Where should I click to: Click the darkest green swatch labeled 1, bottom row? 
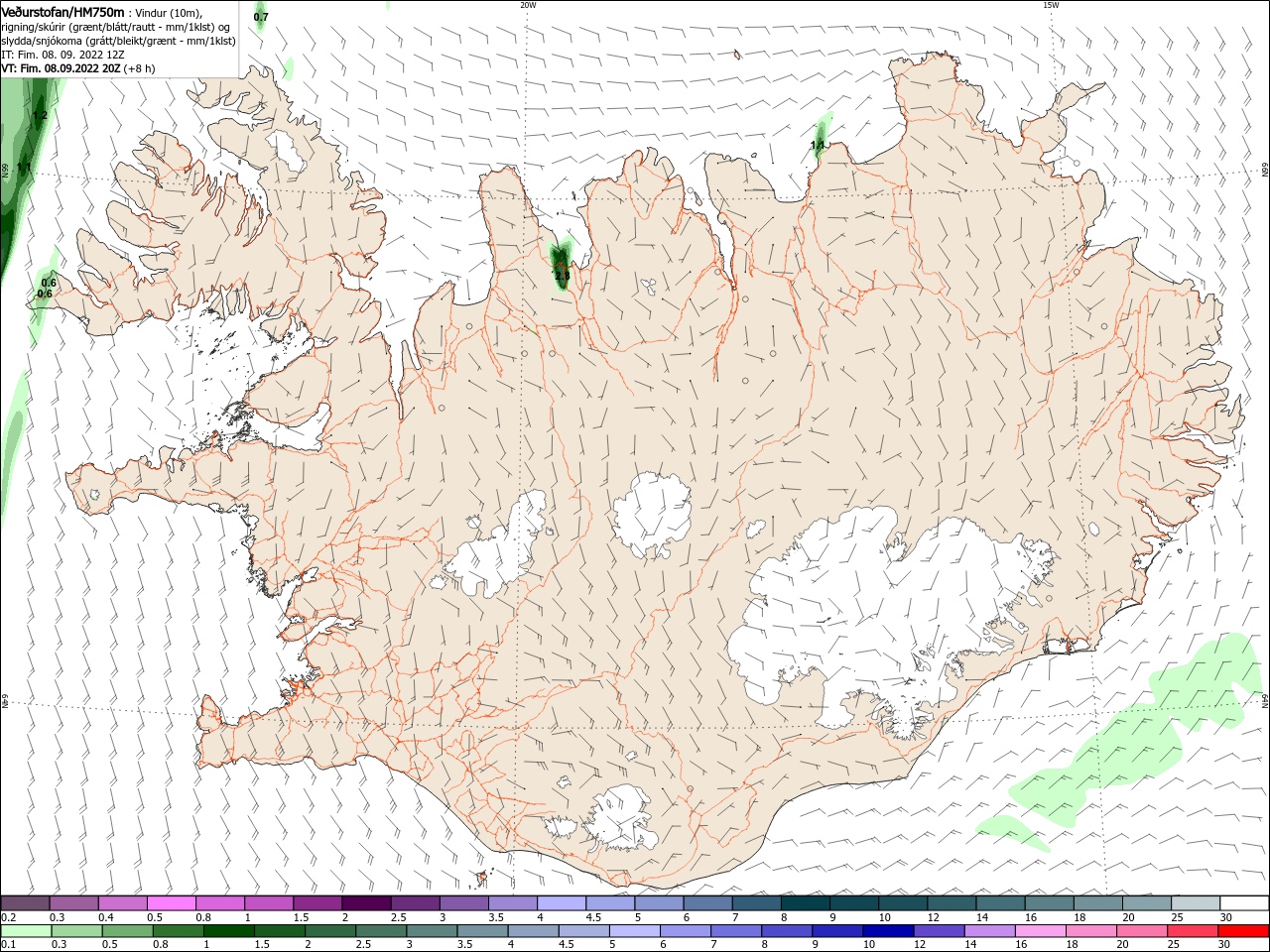(x=228, y=931)
